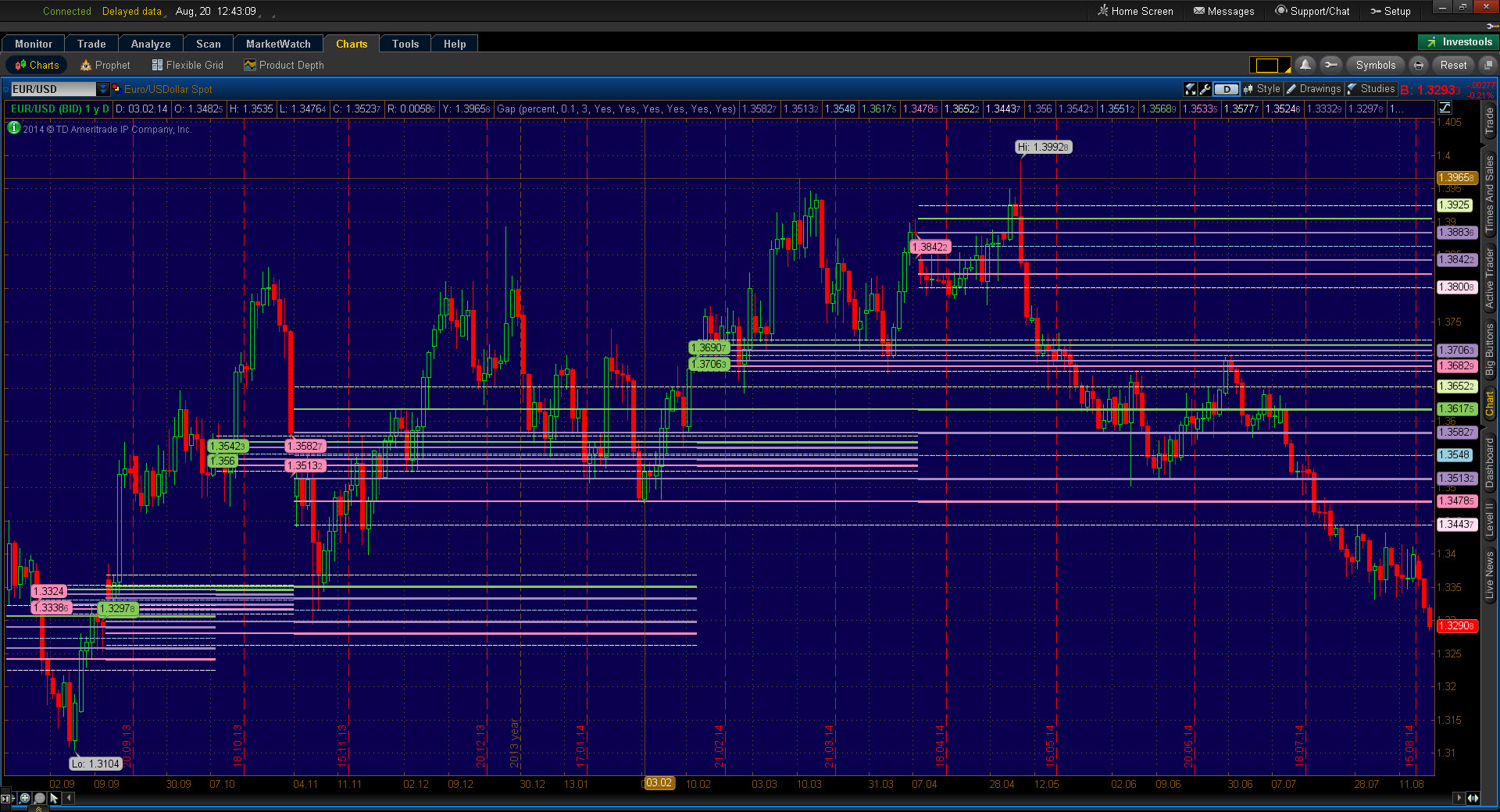The image size is (1500, 812).
Task: Click the zoom in magnifier icon
Action: click(24, 798)
